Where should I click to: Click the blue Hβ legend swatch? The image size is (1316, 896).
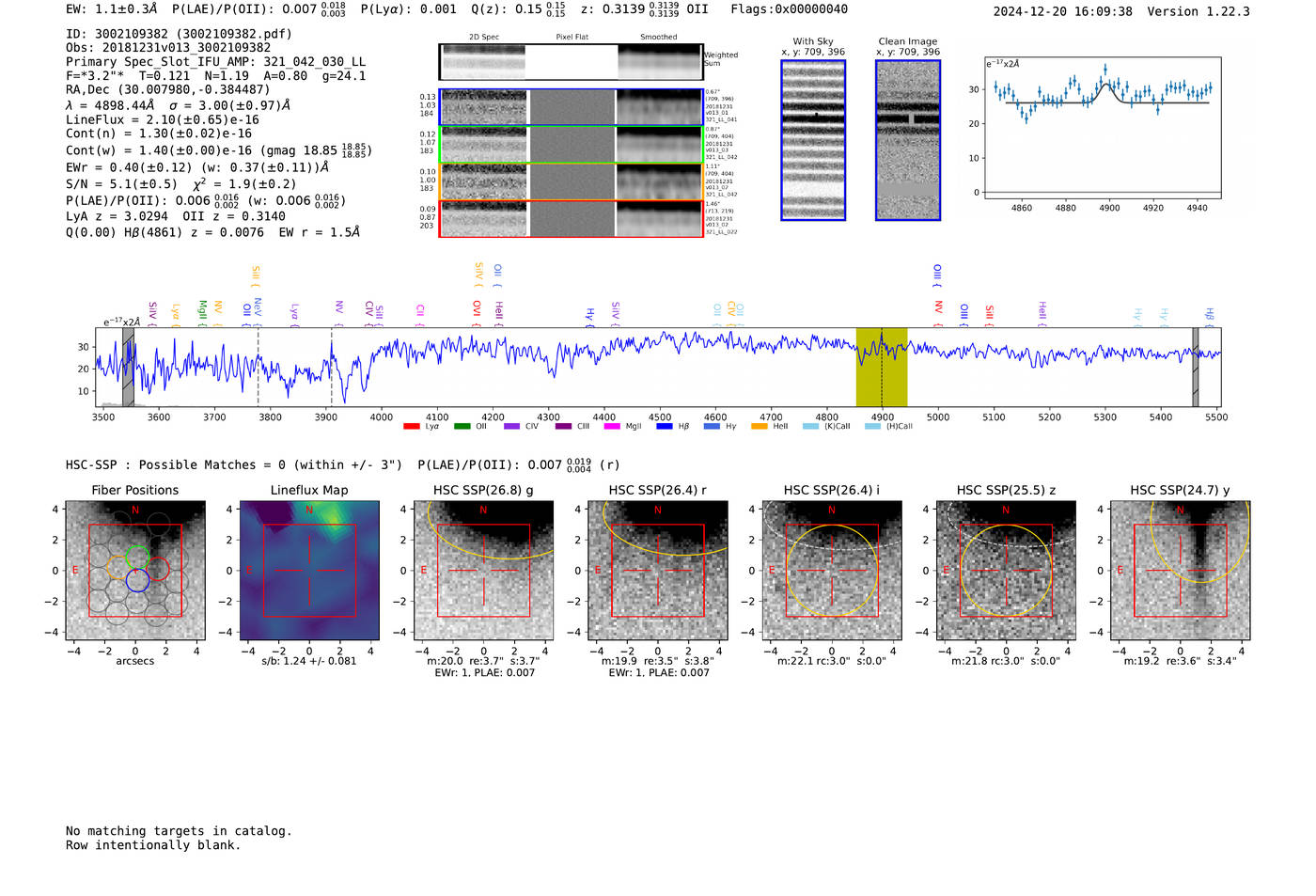pyautogui.click(x=665, y=427)
